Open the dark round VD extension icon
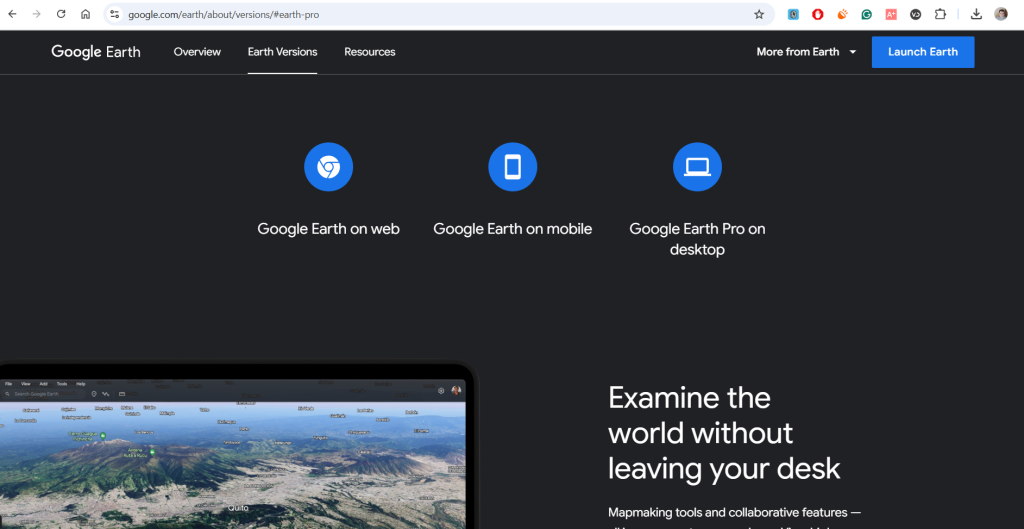This screenshot has width=1024, height=529. [916, 14]
